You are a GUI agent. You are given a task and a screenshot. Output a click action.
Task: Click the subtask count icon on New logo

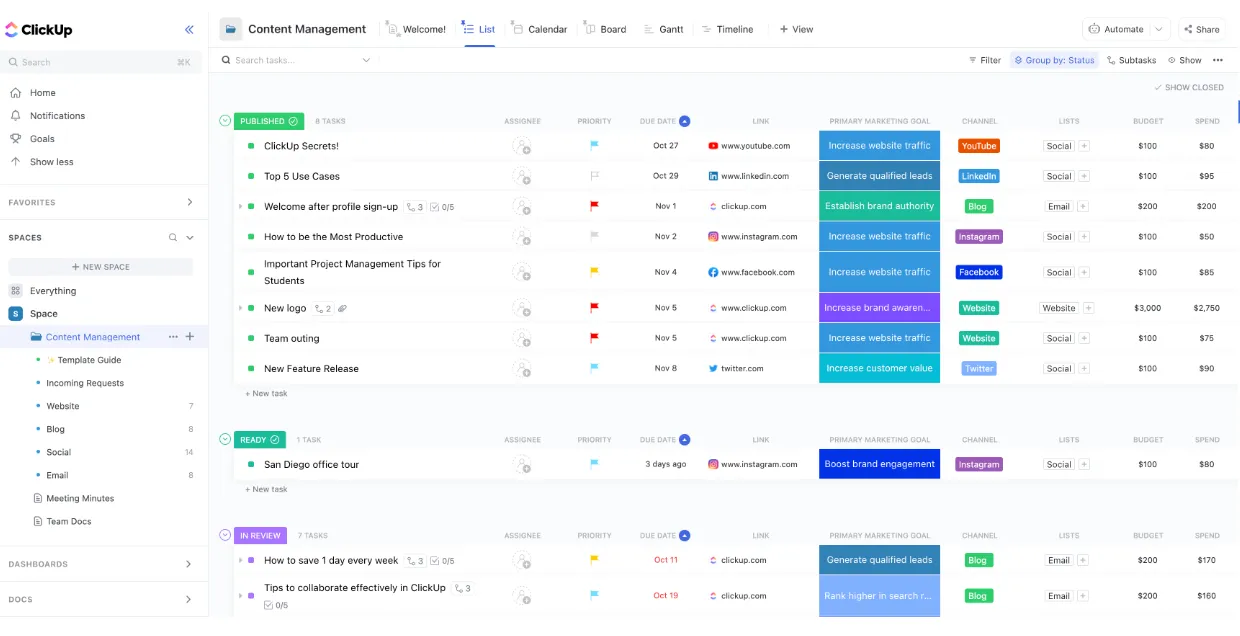pyautogui.click(x=323, y=309)
